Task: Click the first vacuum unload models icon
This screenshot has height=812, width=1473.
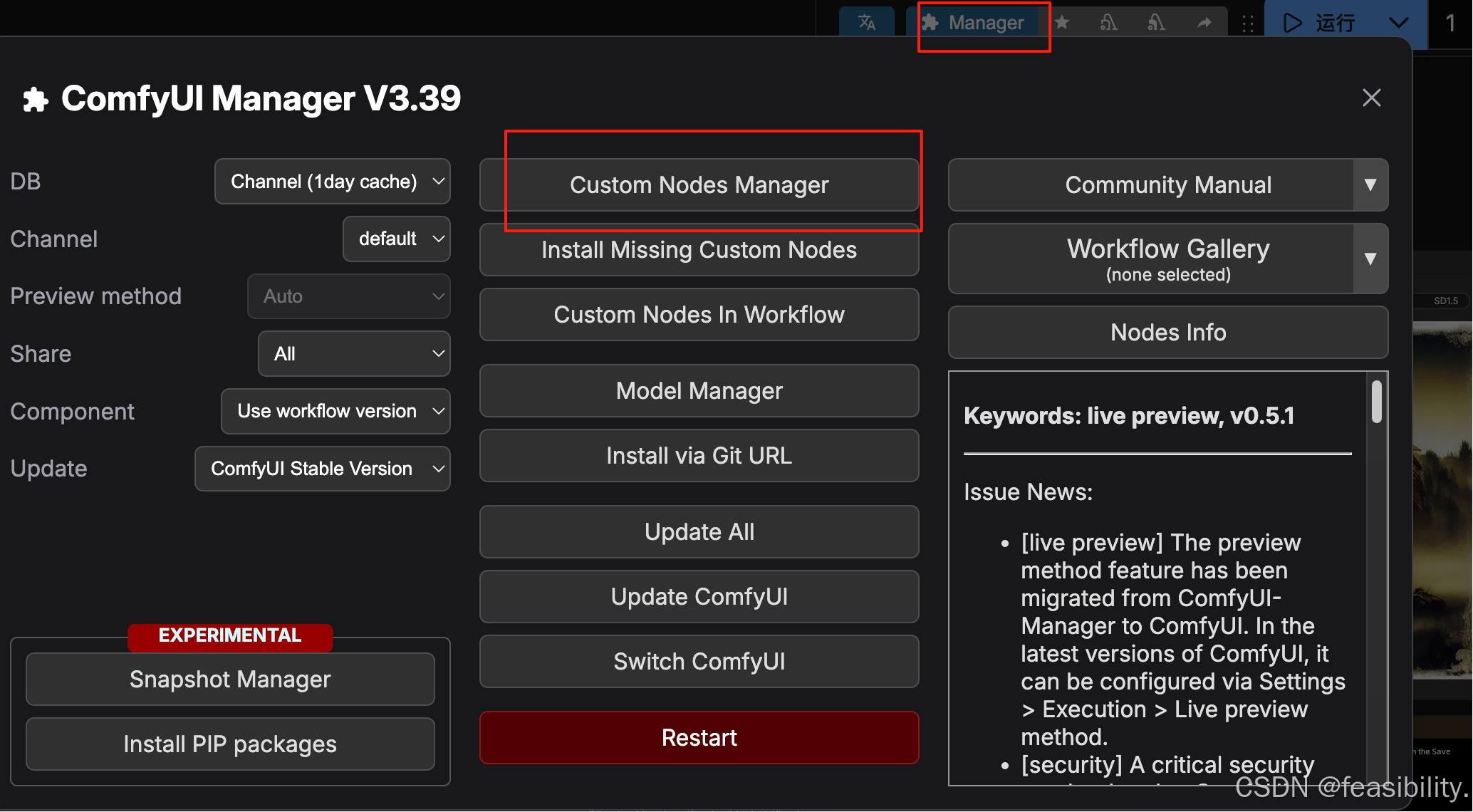Action: [1108, 23]
